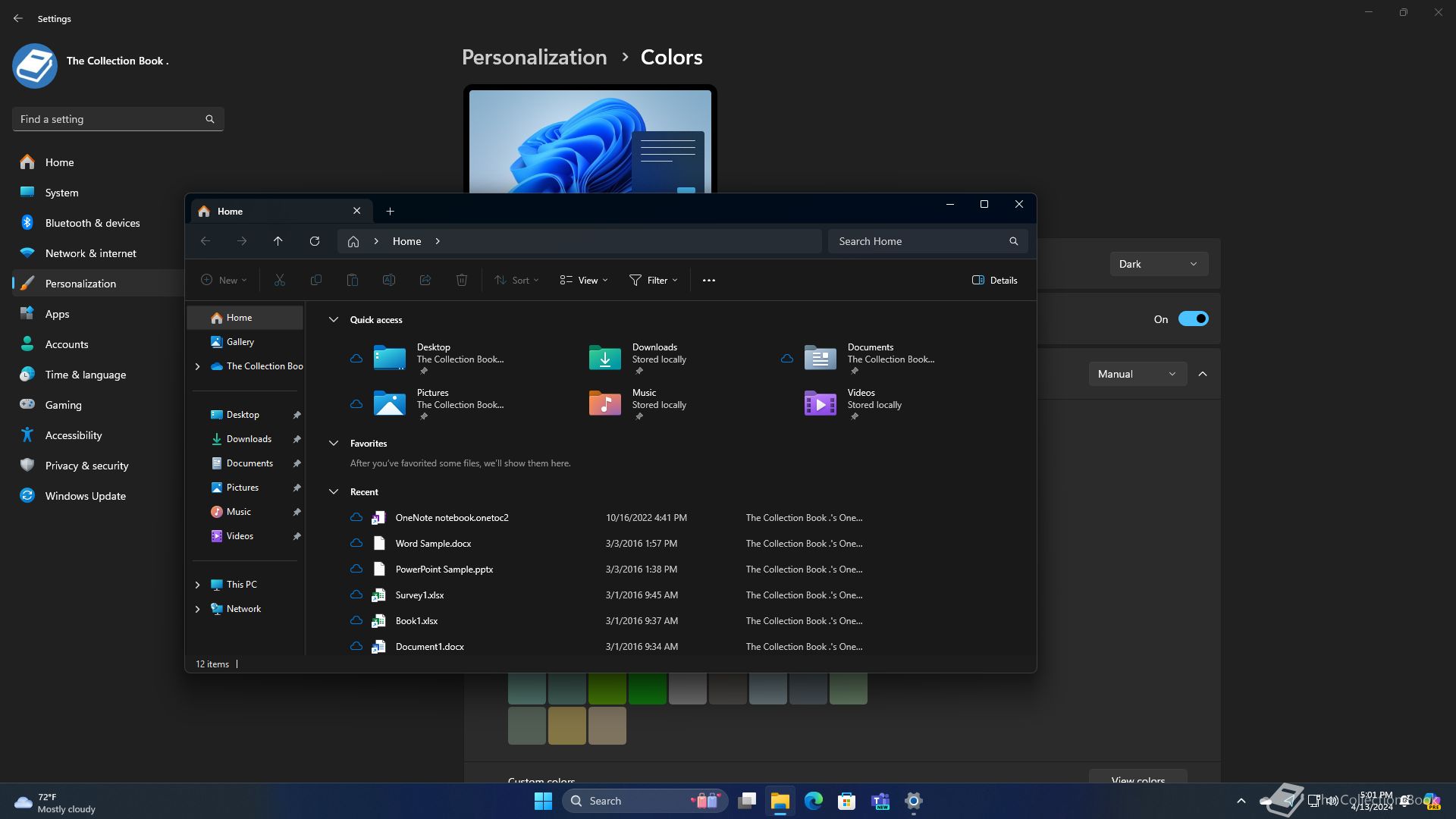The image size is (1456, 819).
Task: Go forward in File Explorer navigation
Action: point(242,241)
